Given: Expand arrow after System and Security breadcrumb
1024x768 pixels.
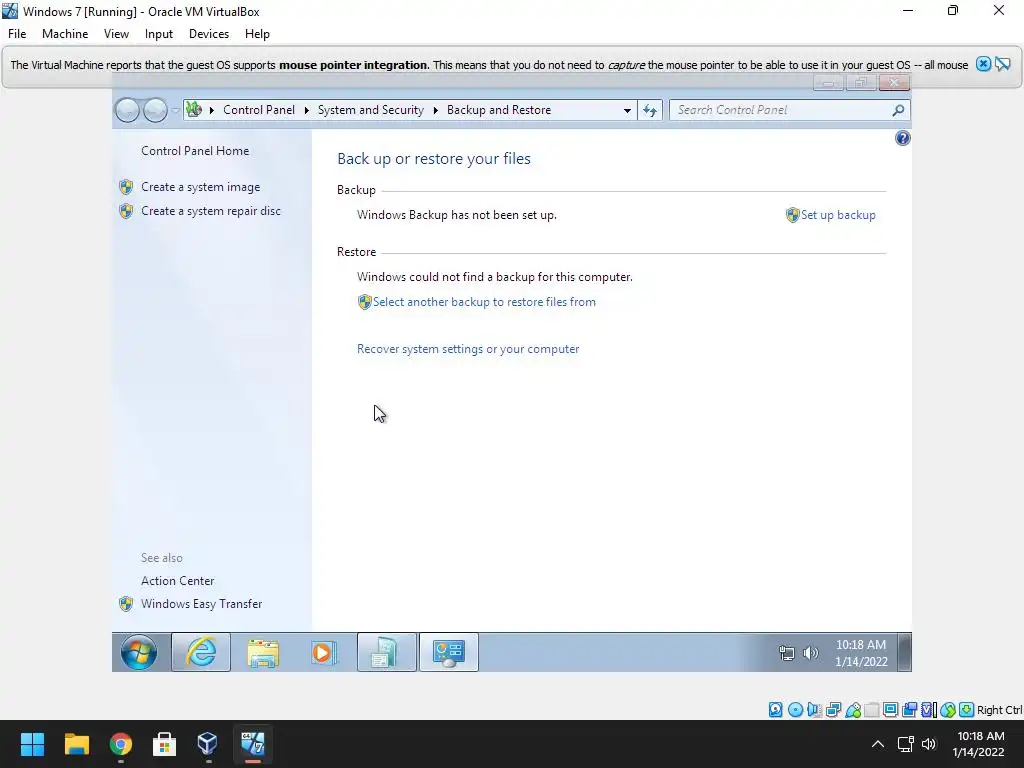Looking at the screenshot, I should click(x=436, y=110).
